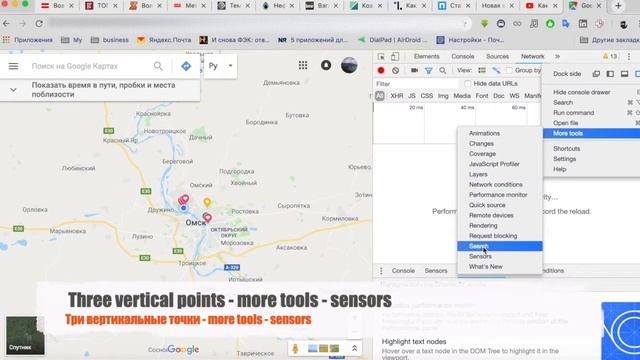Open Google Maps notifications bell
The height and width of the screenshot is (360, 640).
coord(326,65)
